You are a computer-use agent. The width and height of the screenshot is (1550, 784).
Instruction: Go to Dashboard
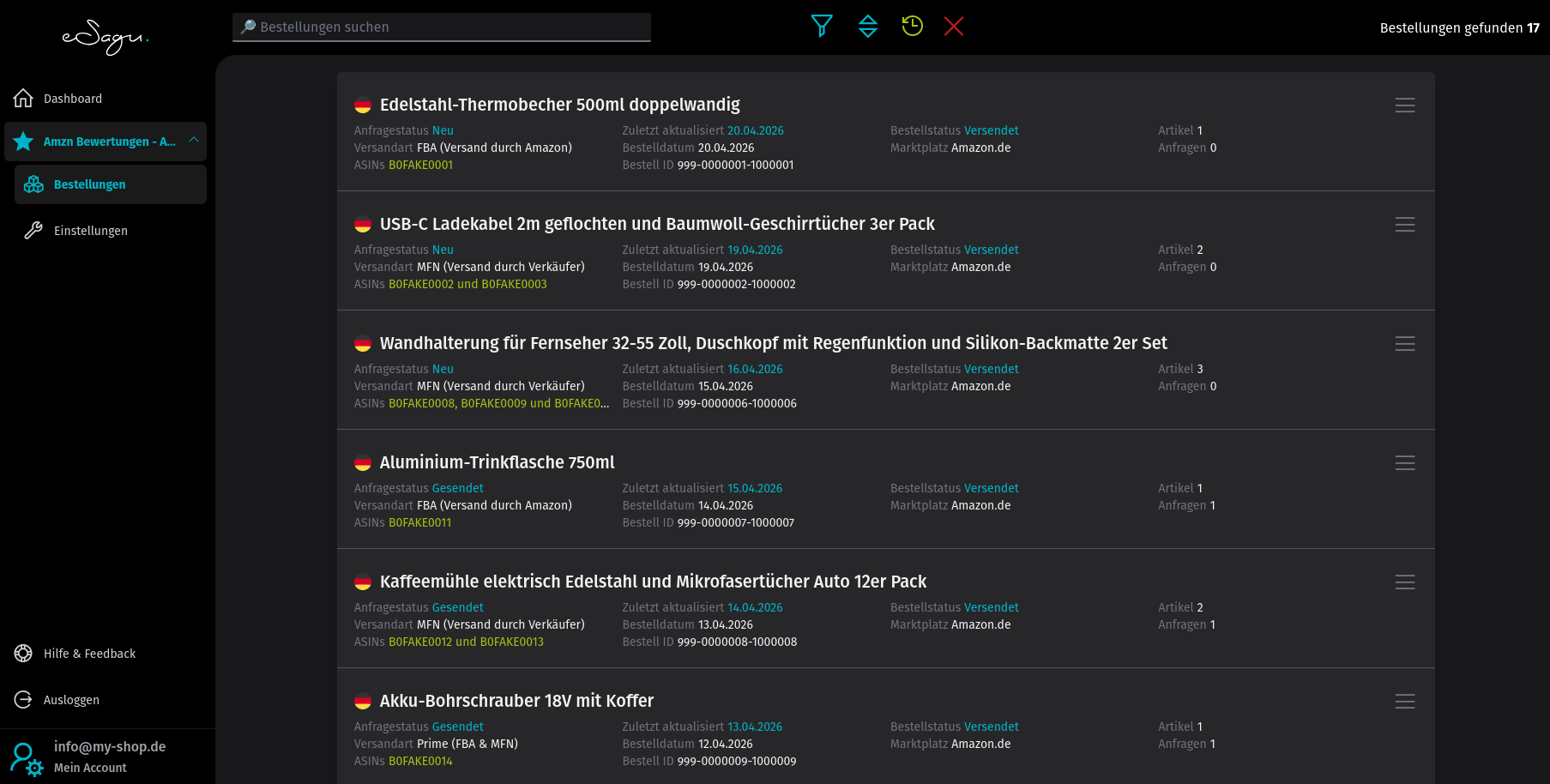pos(72,99)
